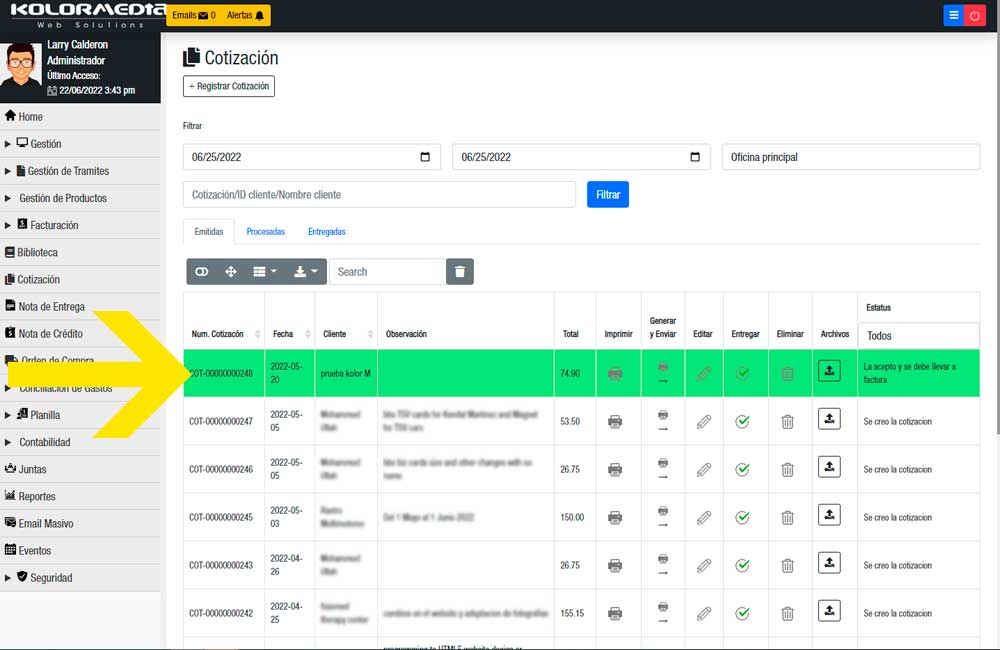Sort the table by Cliente column
The width and height of the screenshot is (1000, 650).
point(346,334)
